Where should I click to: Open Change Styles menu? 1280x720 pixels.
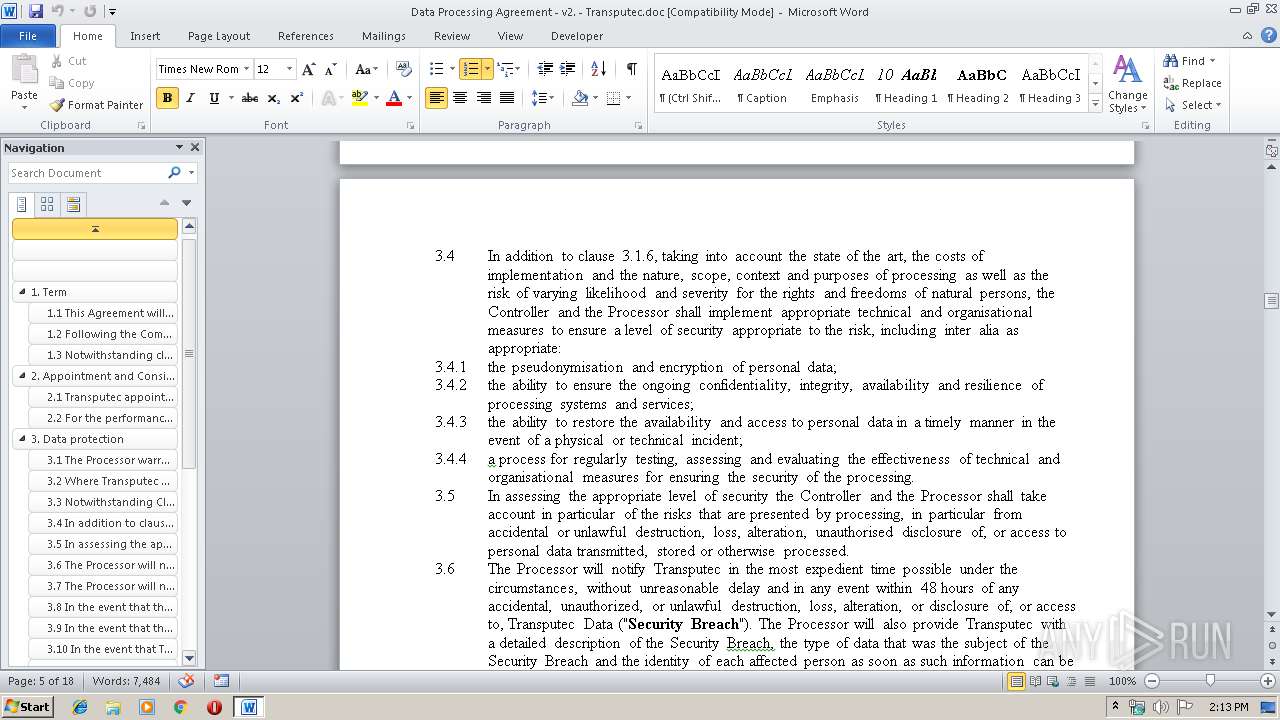point(1127,84)
